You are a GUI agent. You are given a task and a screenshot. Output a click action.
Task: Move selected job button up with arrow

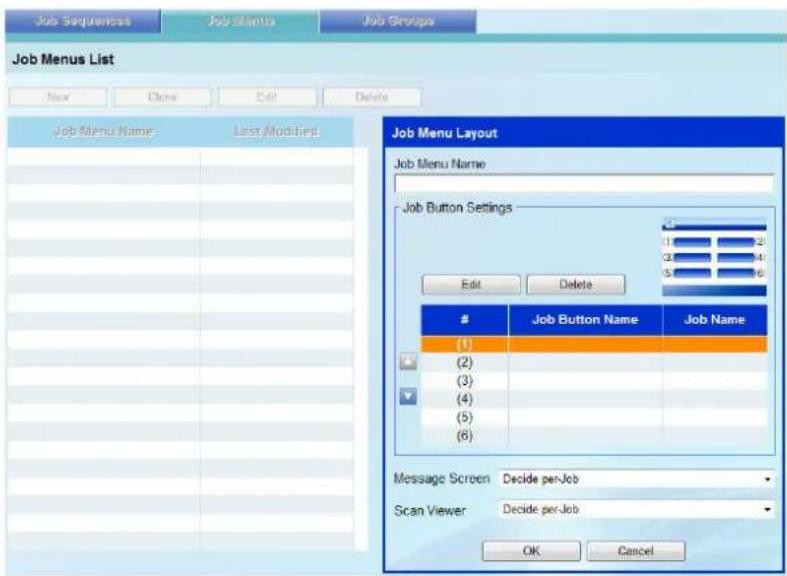pos(409,361)
